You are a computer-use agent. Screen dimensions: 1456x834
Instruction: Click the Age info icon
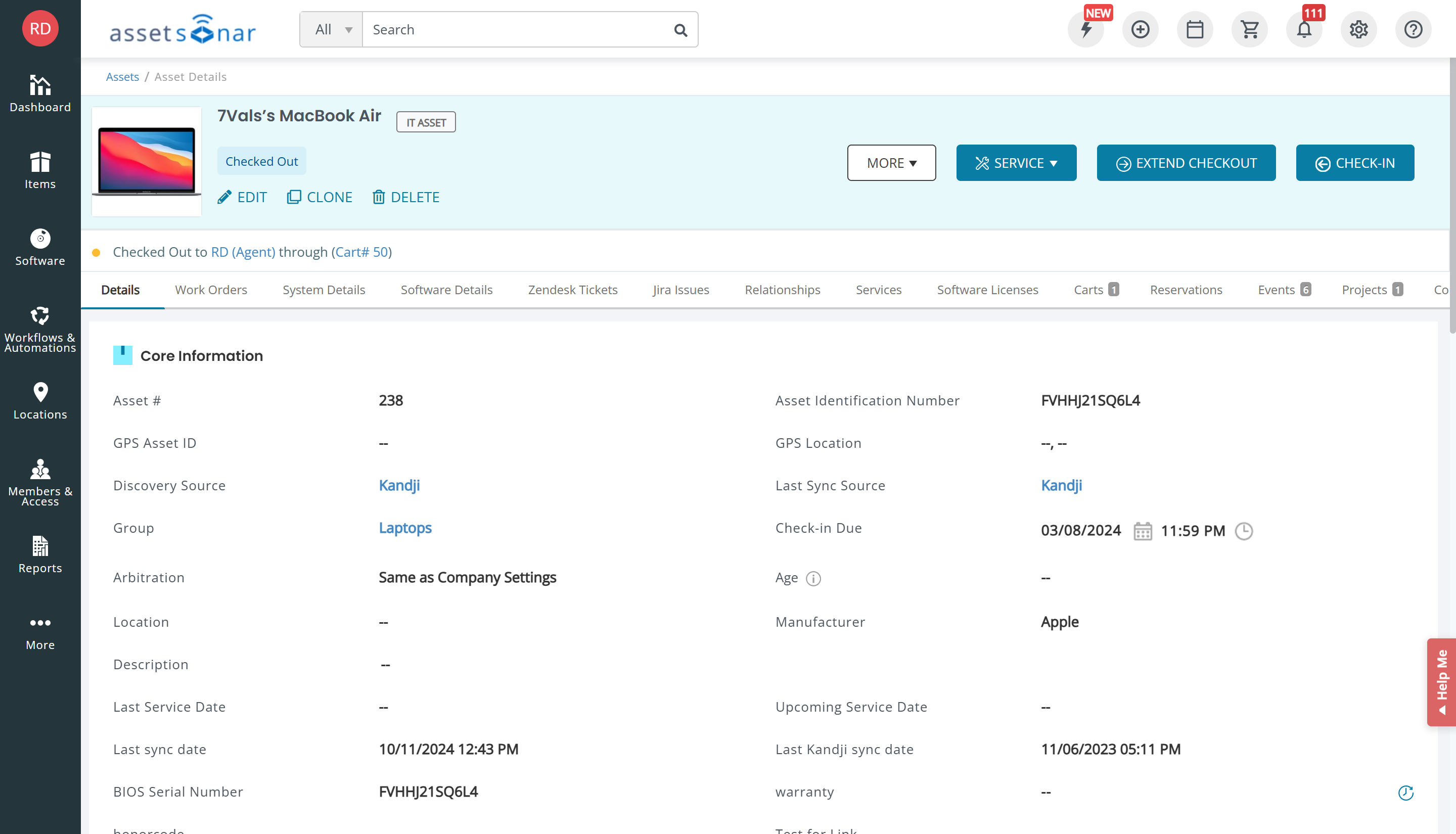pyautogui.click(x=813, y=579)
